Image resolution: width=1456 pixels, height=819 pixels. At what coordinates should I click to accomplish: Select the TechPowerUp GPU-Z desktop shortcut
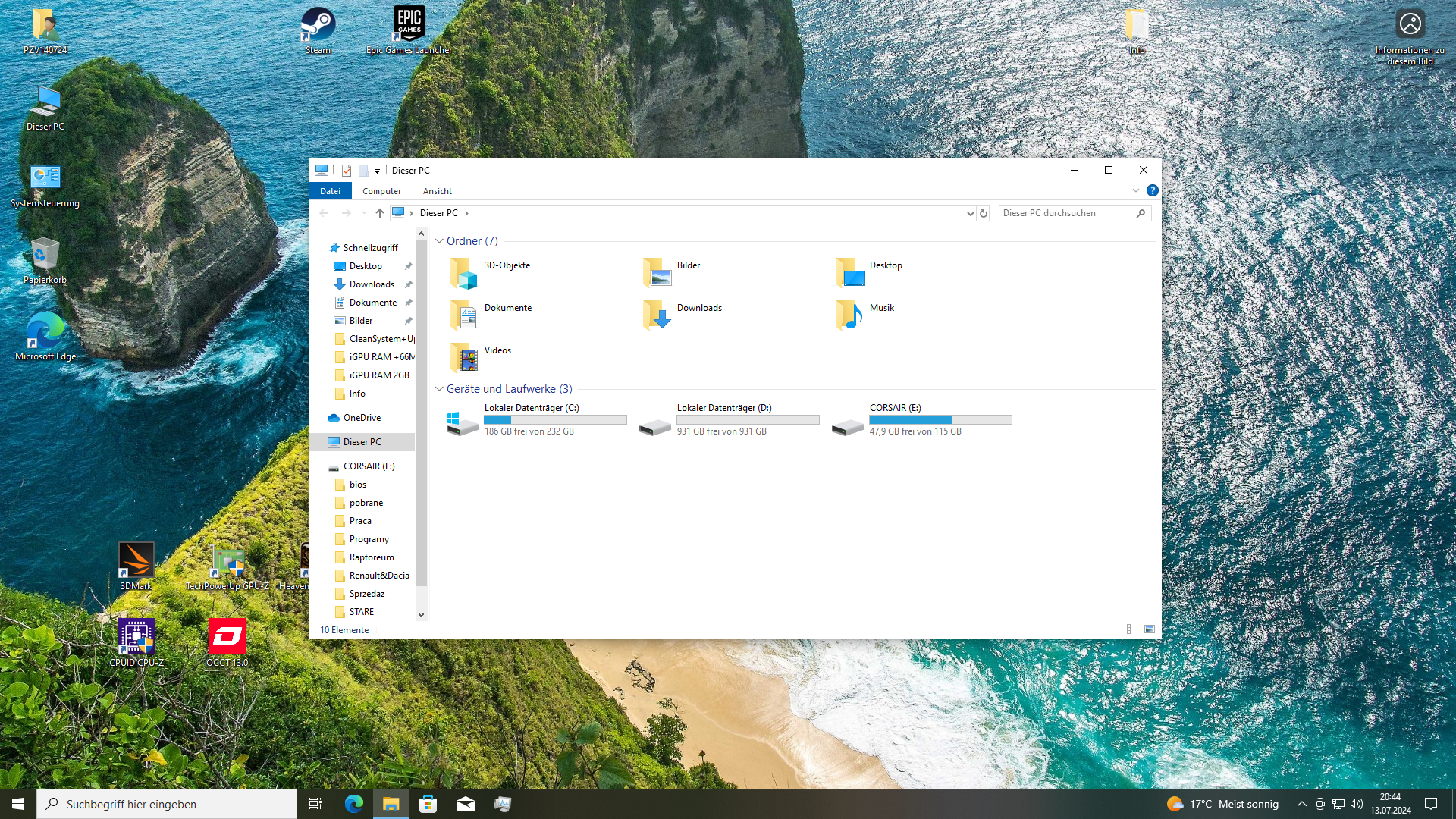click(227, 566)
